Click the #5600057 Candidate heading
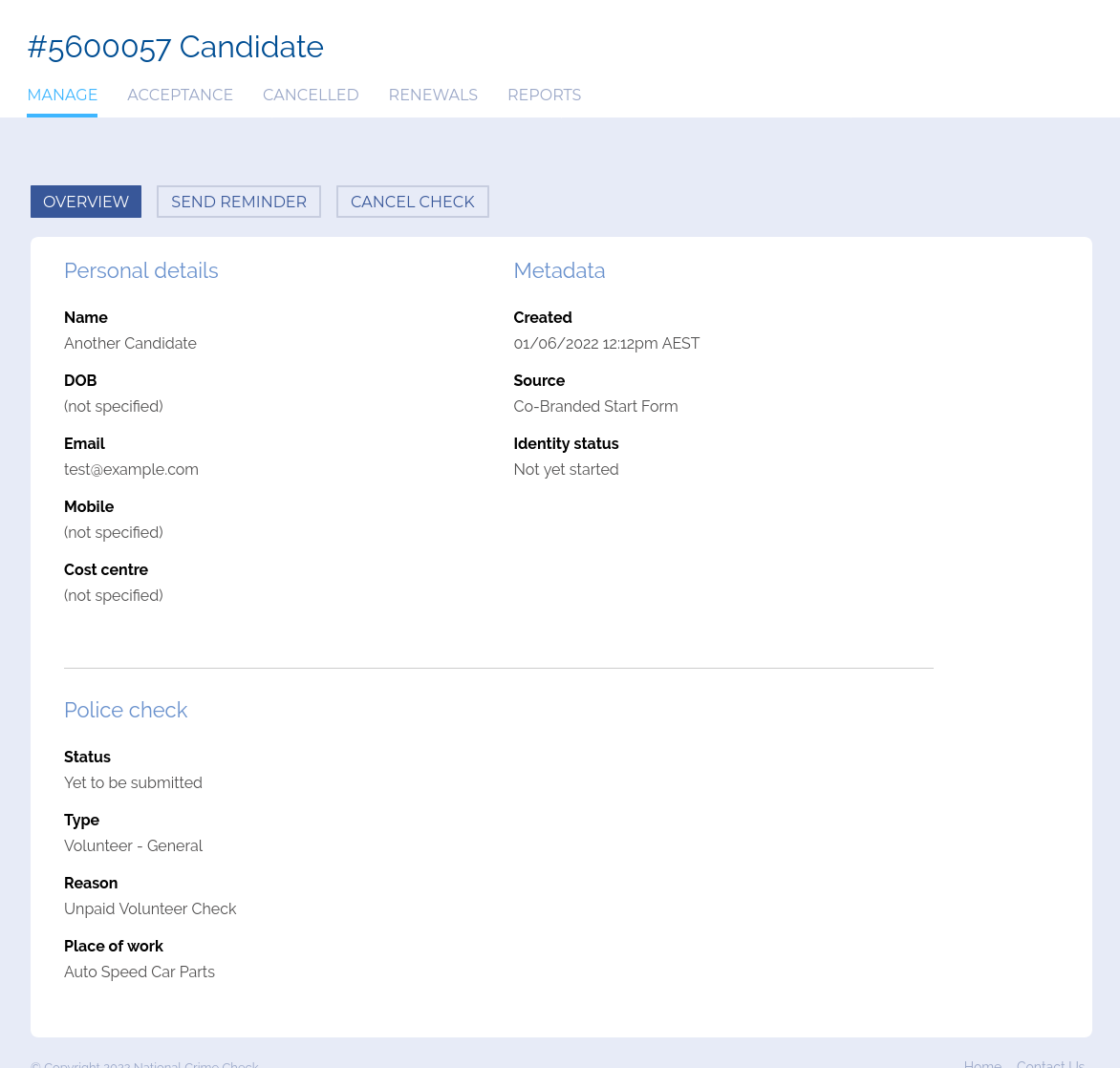 tap(175, 46)
